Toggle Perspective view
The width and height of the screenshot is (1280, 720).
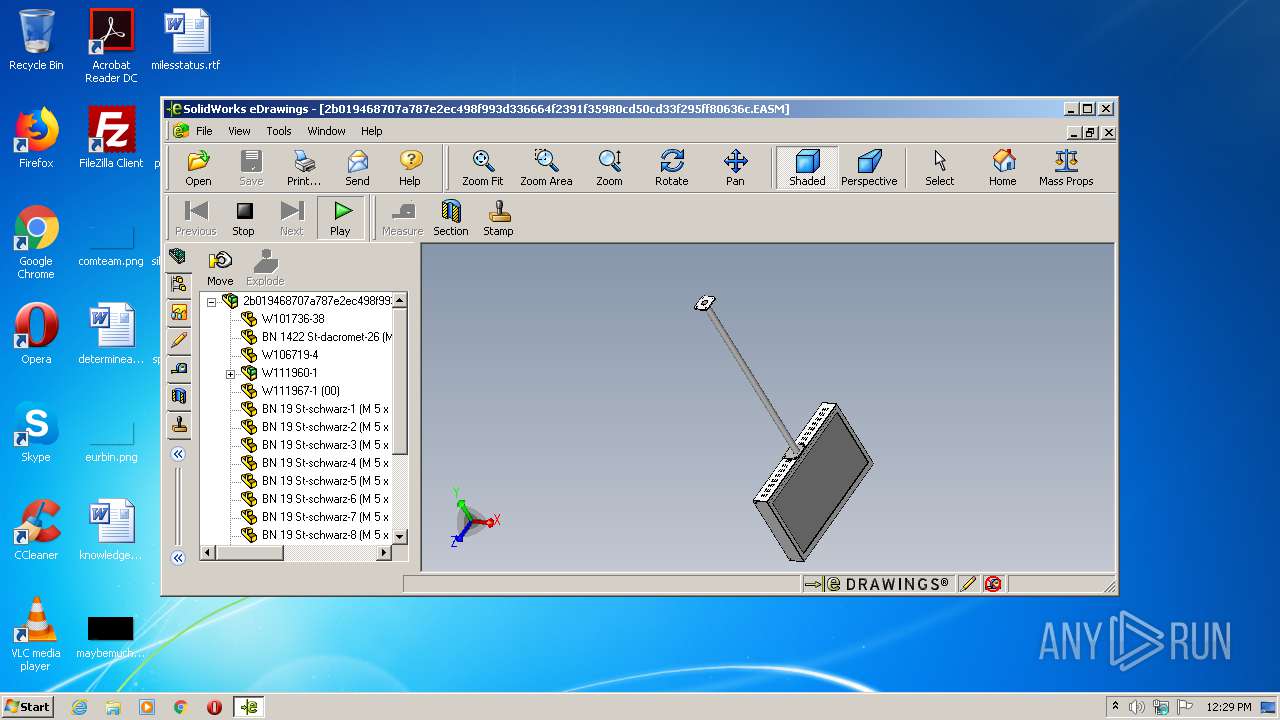coord(869,168)
